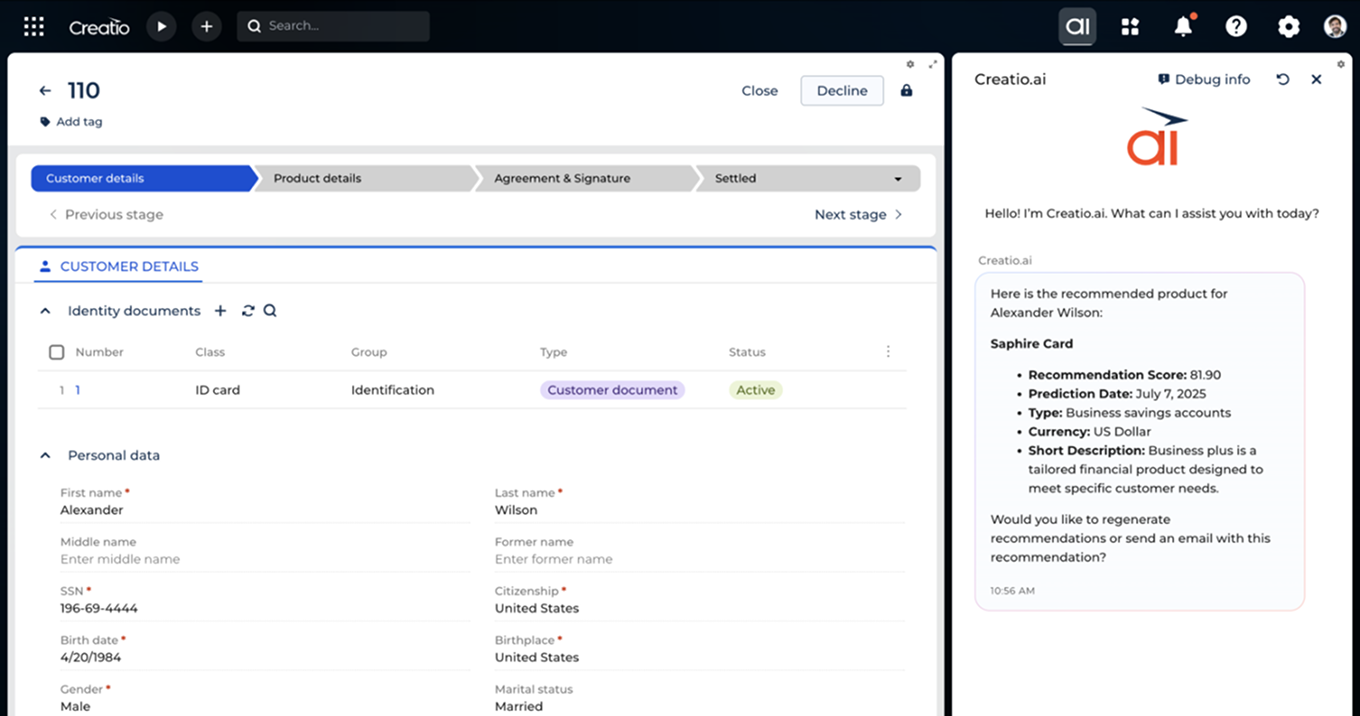Open document number 1 link
The image size is (1360, 716).
tap(78, 390)
